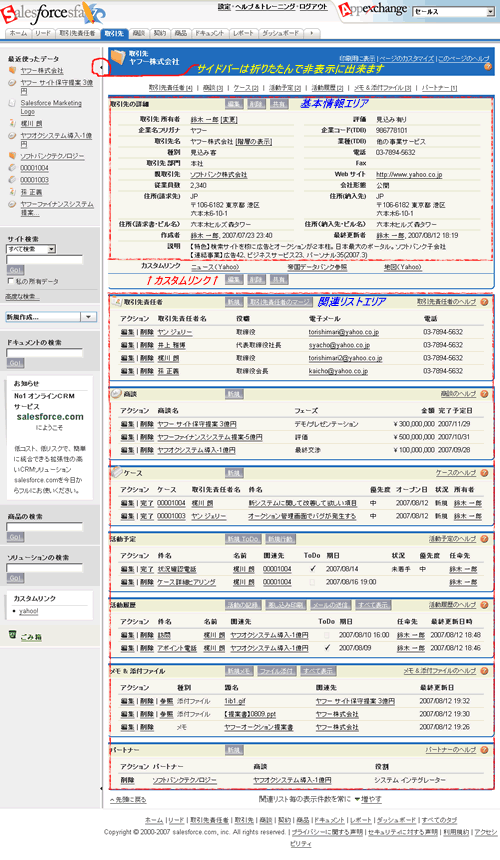Viewport: 500px width, 860px height.
Task: Click the case icon beside 00001004 in the sidebar
Action: 12,168
